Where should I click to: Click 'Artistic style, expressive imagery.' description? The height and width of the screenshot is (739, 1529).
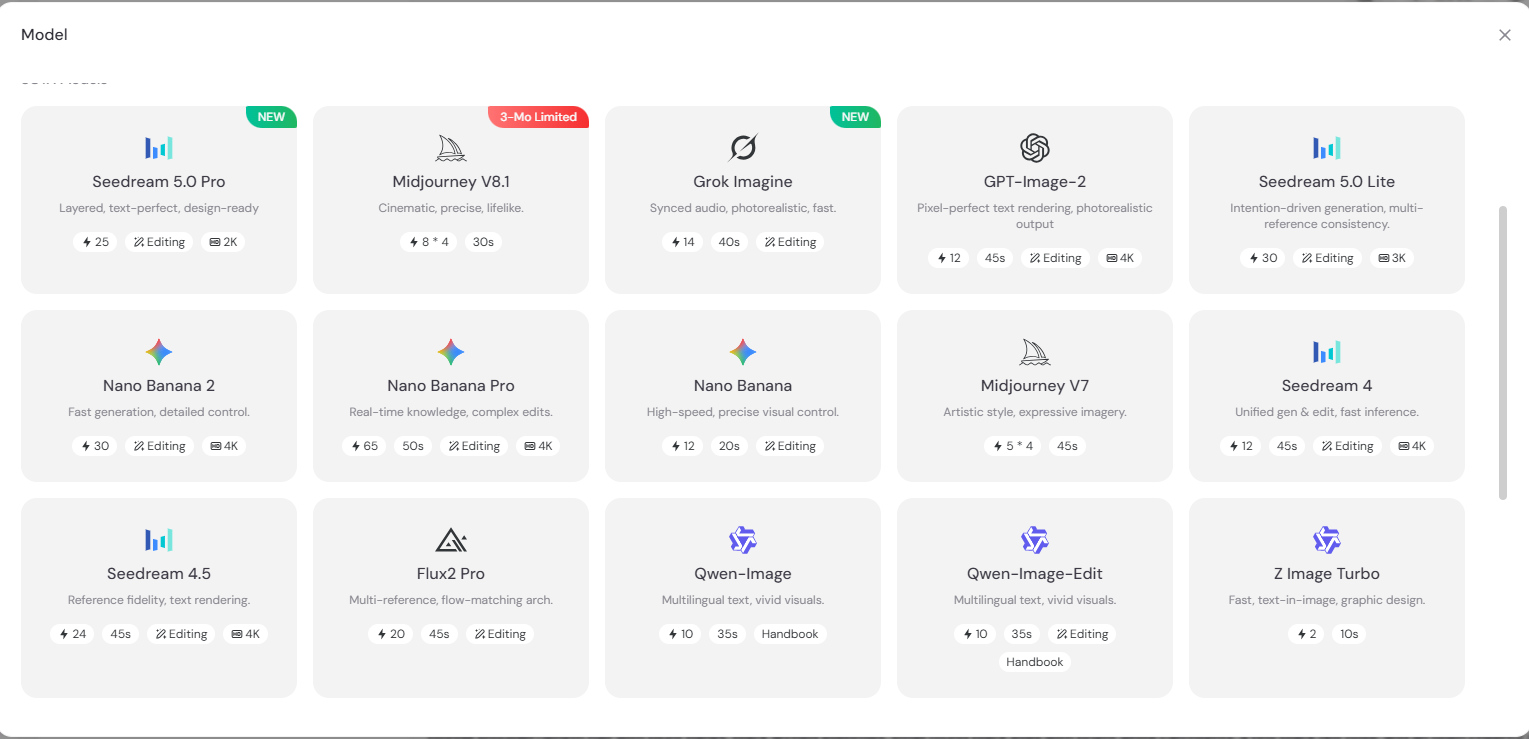tap(1035, 413)
